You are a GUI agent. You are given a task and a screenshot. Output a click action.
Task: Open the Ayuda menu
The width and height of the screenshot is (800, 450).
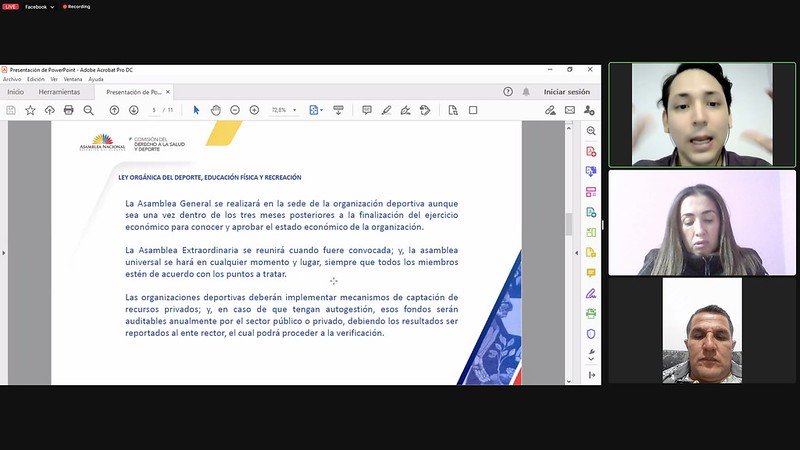(96, 79)
